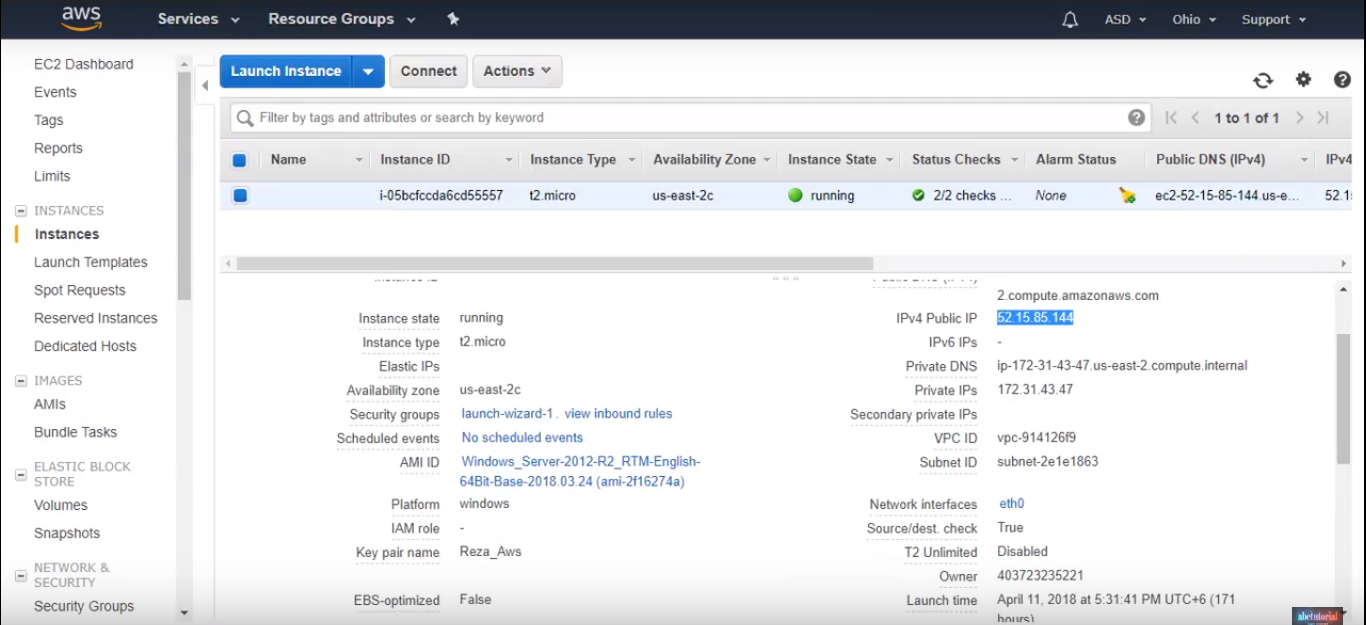Image resolution: width=1366 pixels, height=625 pixels.
Task: Open Security Groups in sidebar
Action: coord(84,606)
